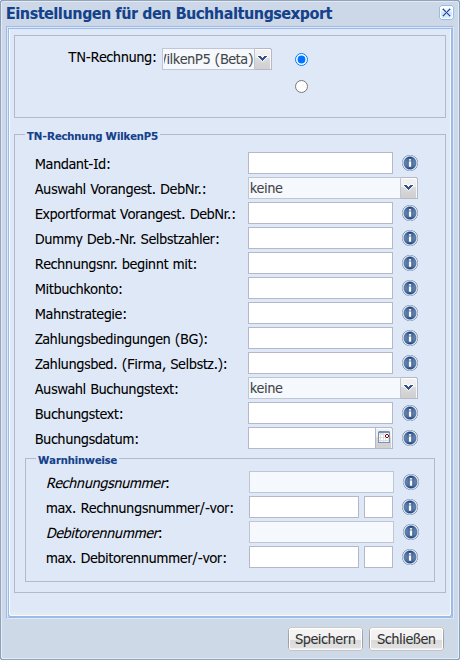Focus the Buchungstext input field
Viewport: 460px width, 660px height.
(320, 413)
